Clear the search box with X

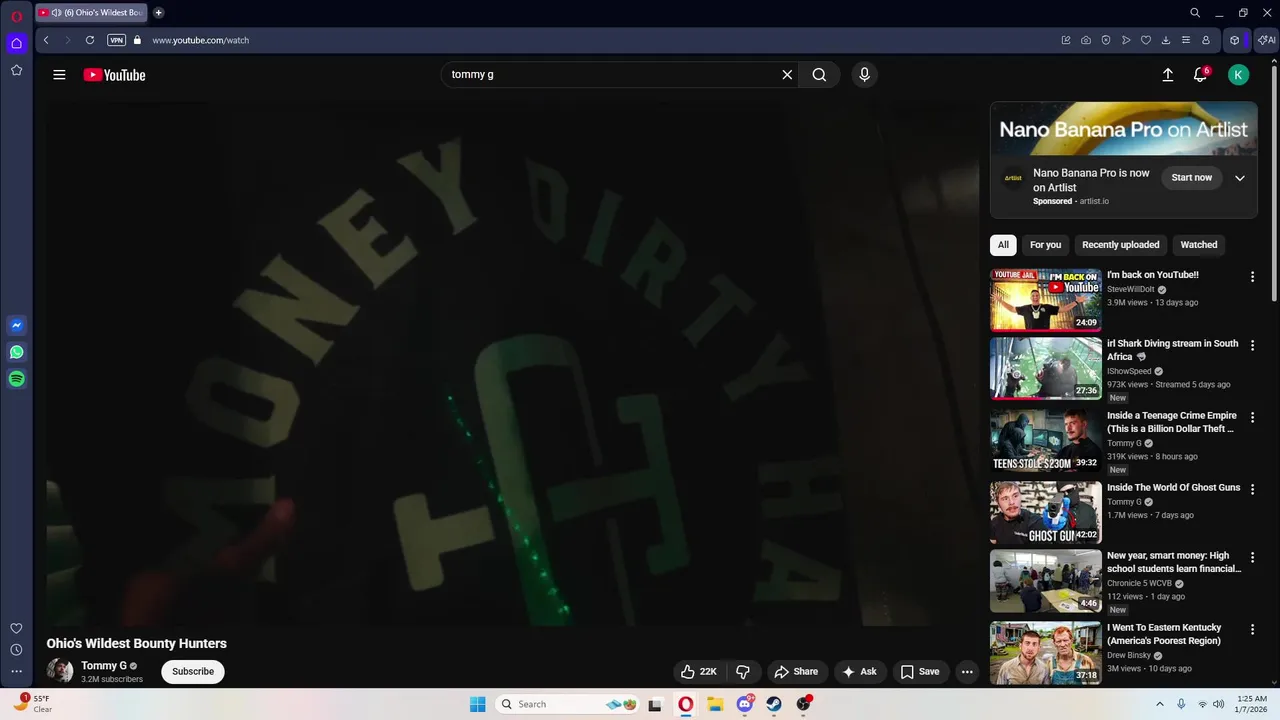click(x=787, y=75)
